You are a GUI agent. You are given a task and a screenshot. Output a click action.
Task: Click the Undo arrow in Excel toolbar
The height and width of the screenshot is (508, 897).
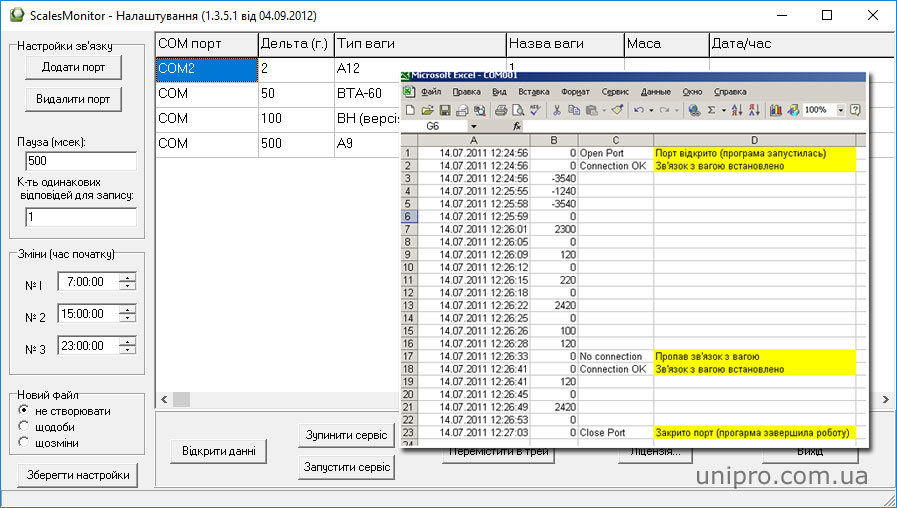[x=639, y=110]
